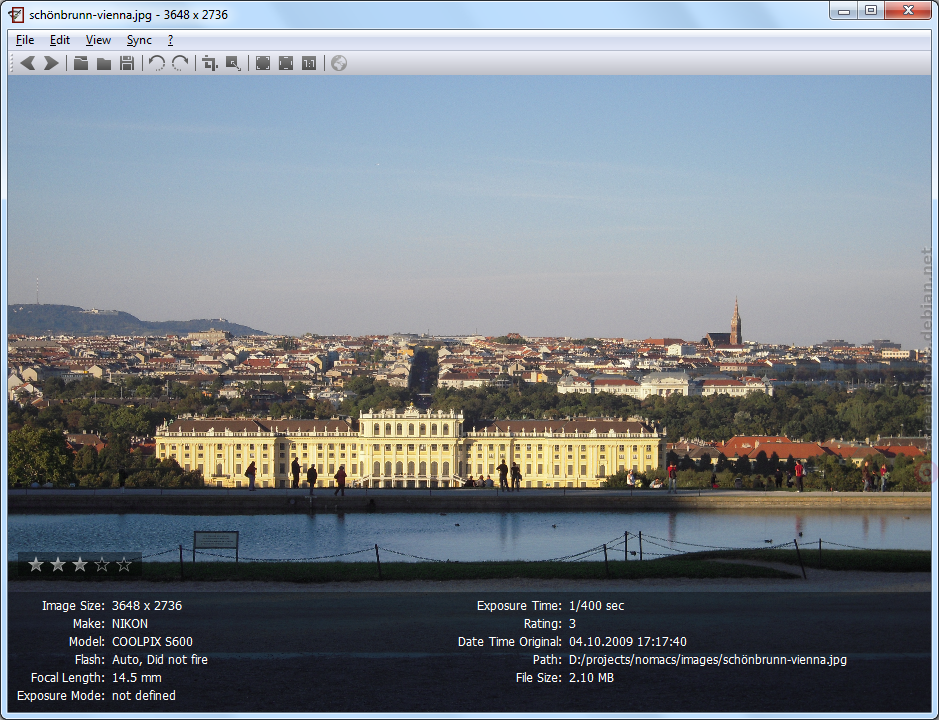Set the rating to four stars

coord(102,564)
